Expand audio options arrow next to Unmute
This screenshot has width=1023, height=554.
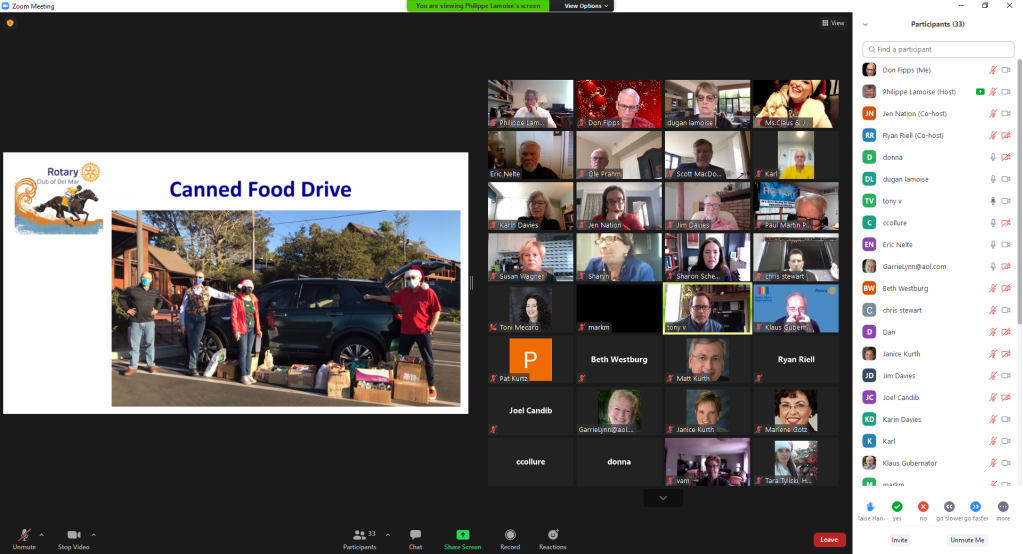click(x=43, y=534)
